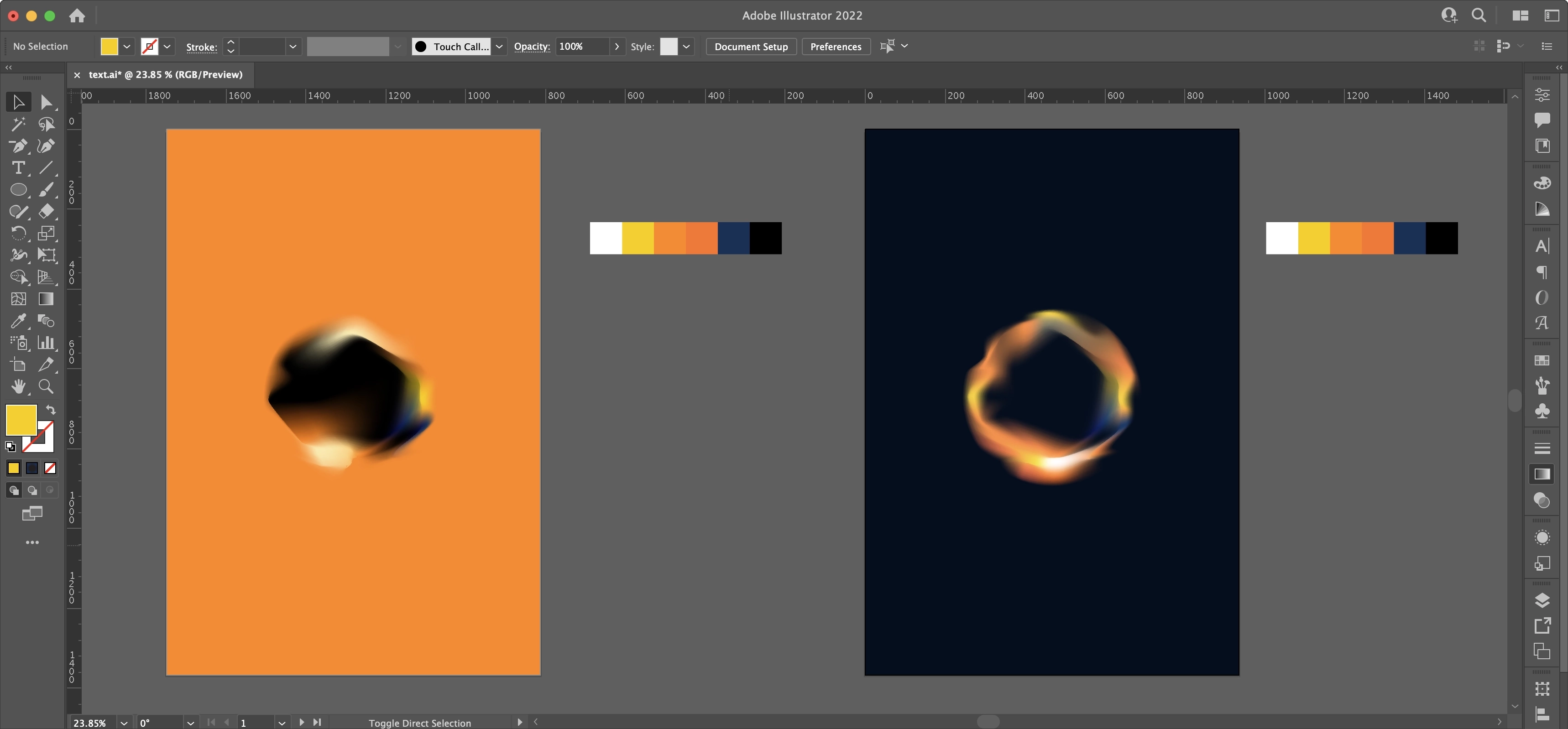Select the Hand tool
The height and width of the screenshot is (729, 1568).
click(x=18, y=386)
